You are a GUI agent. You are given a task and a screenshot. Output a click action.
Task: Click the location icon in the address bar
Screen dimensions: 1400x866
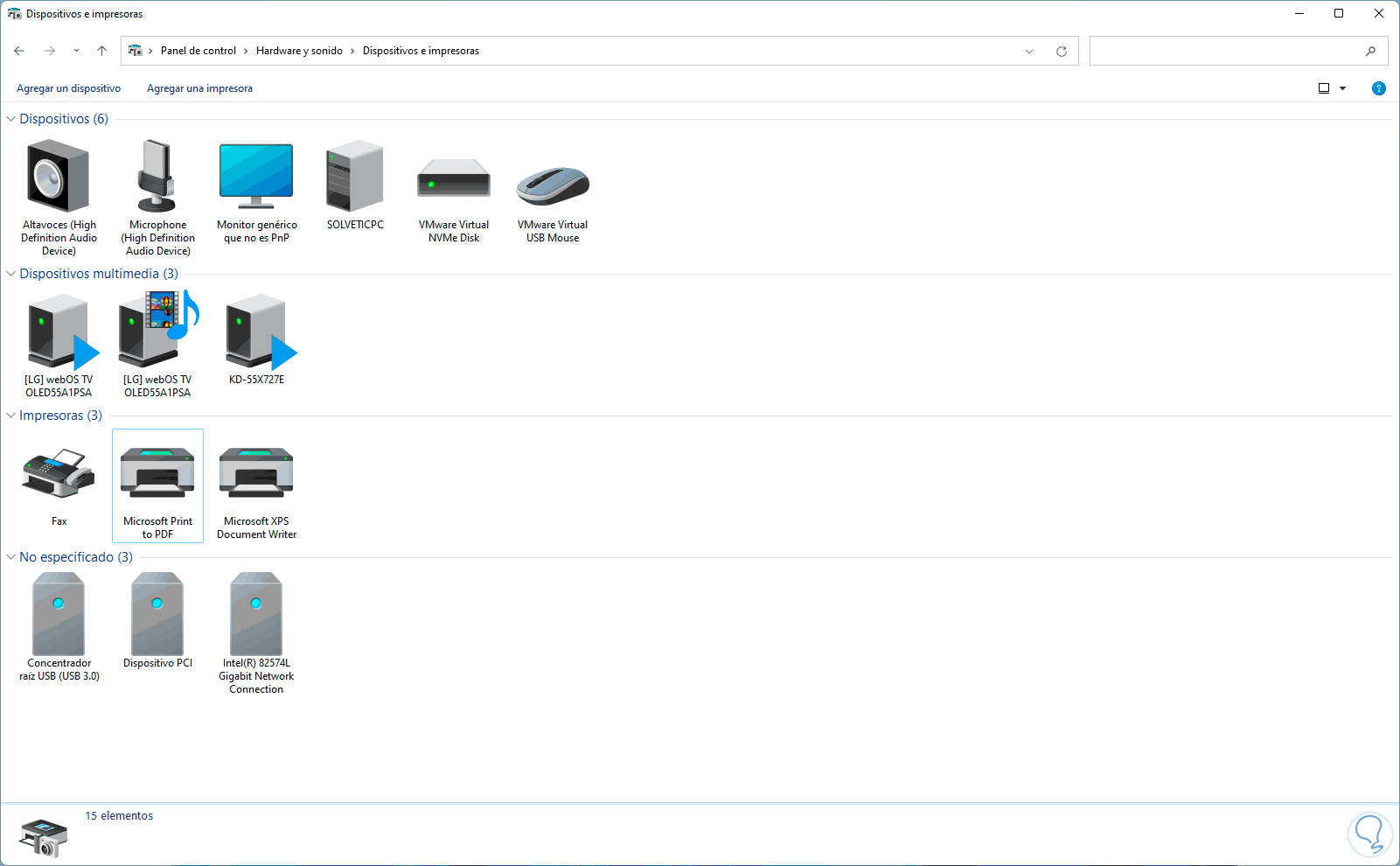pos(135,51)
